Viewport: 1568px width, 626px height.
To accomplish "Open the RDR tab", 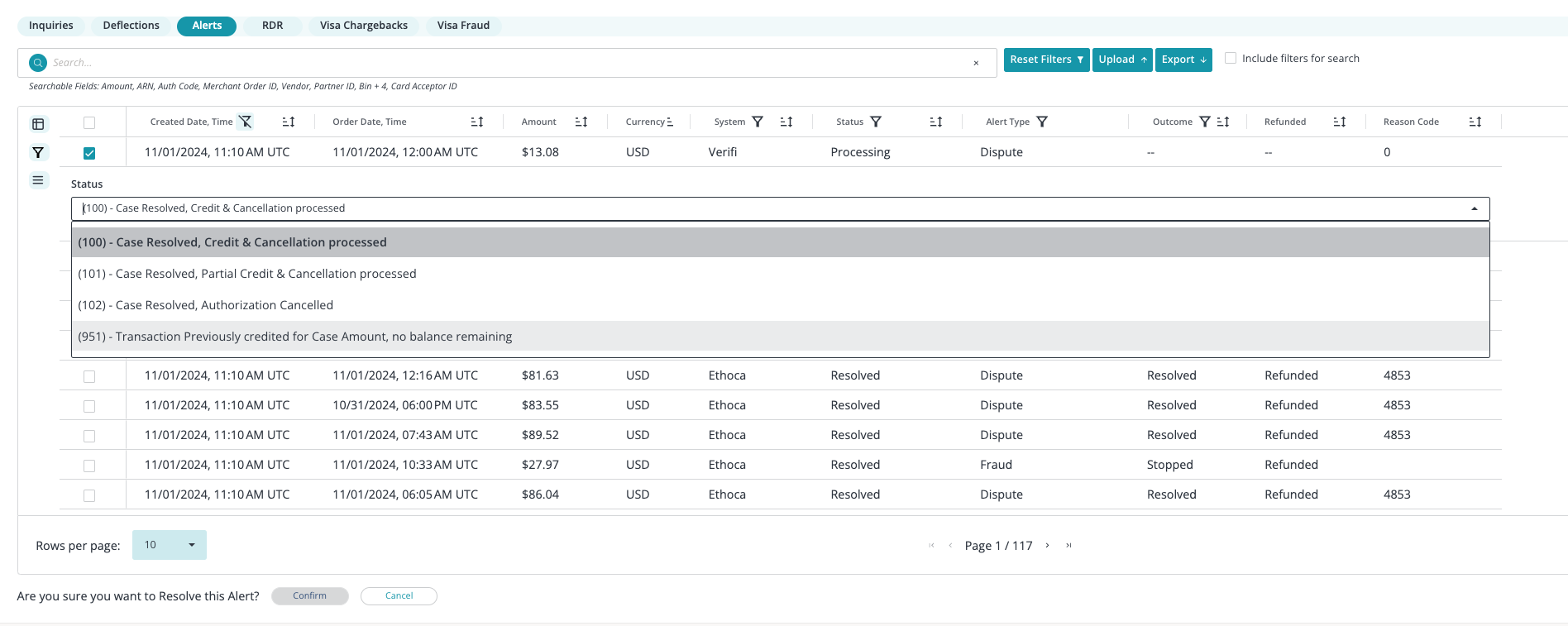I will click(273, 26).
